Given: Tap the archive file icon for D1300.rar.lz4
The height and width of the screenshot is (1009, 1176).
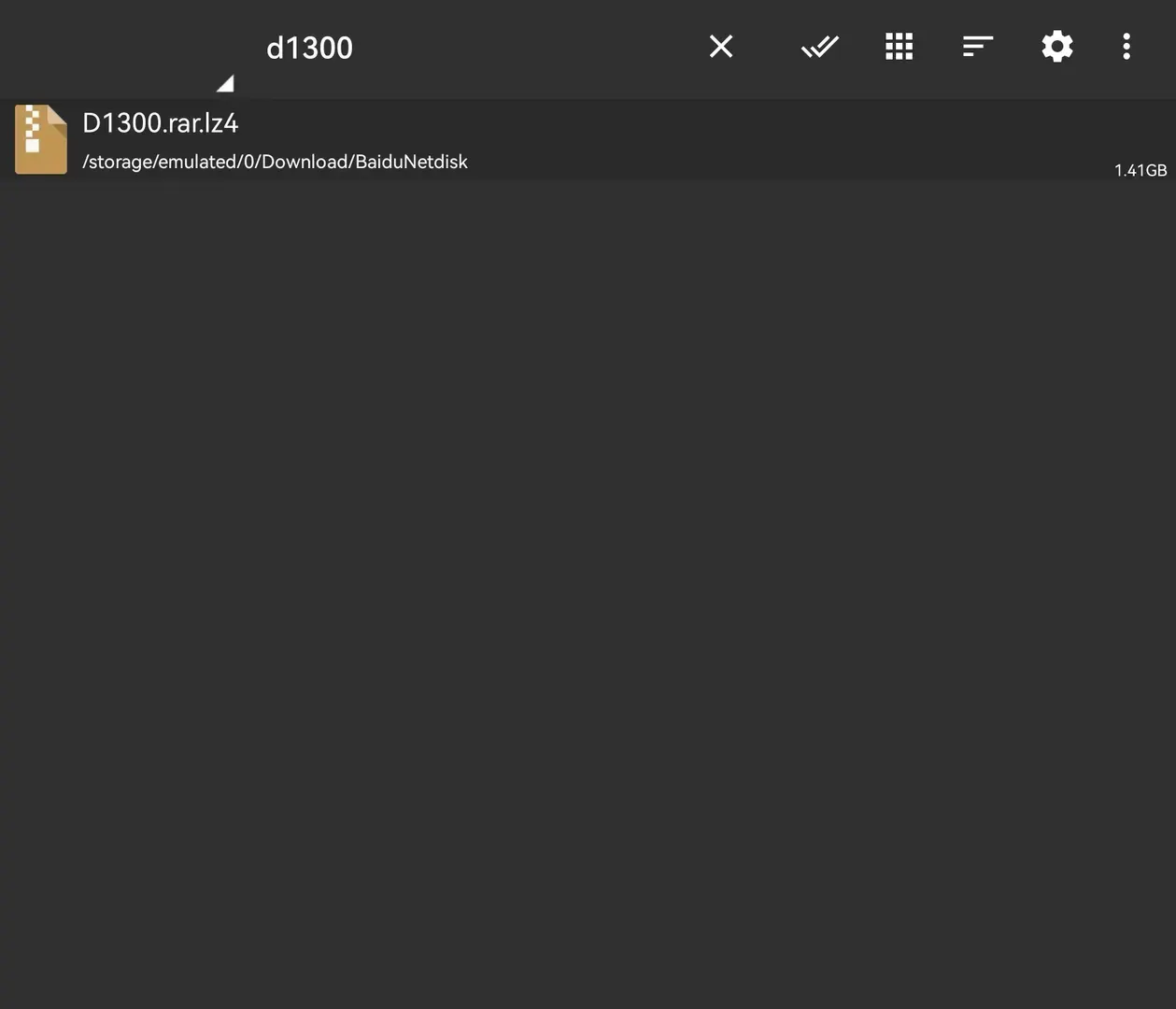Looking at the screenshot, I should tap(41, 139).
